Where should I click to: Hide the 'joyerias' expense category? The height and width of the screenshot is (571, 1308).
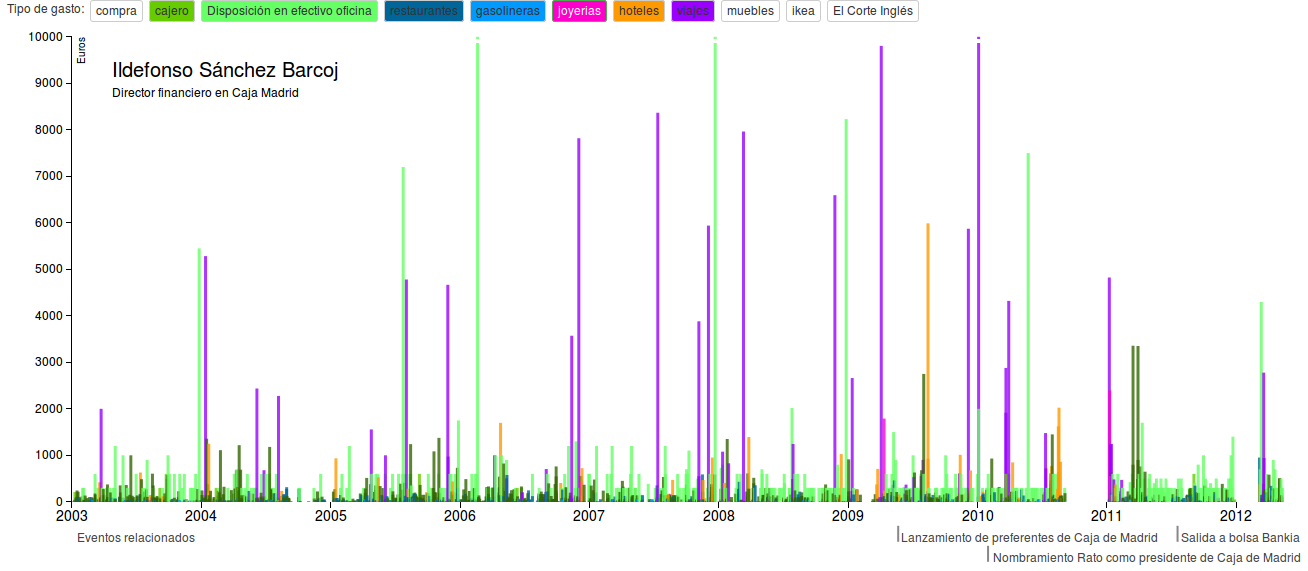pos(579,11)
